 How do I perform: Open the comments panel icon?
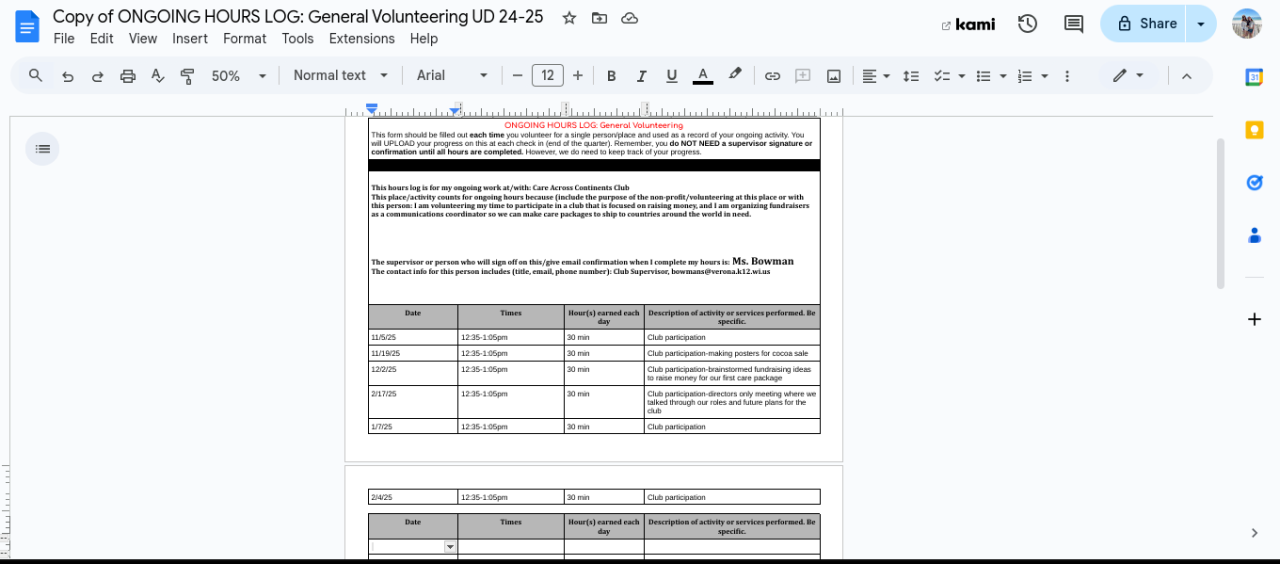(1074, 24)
